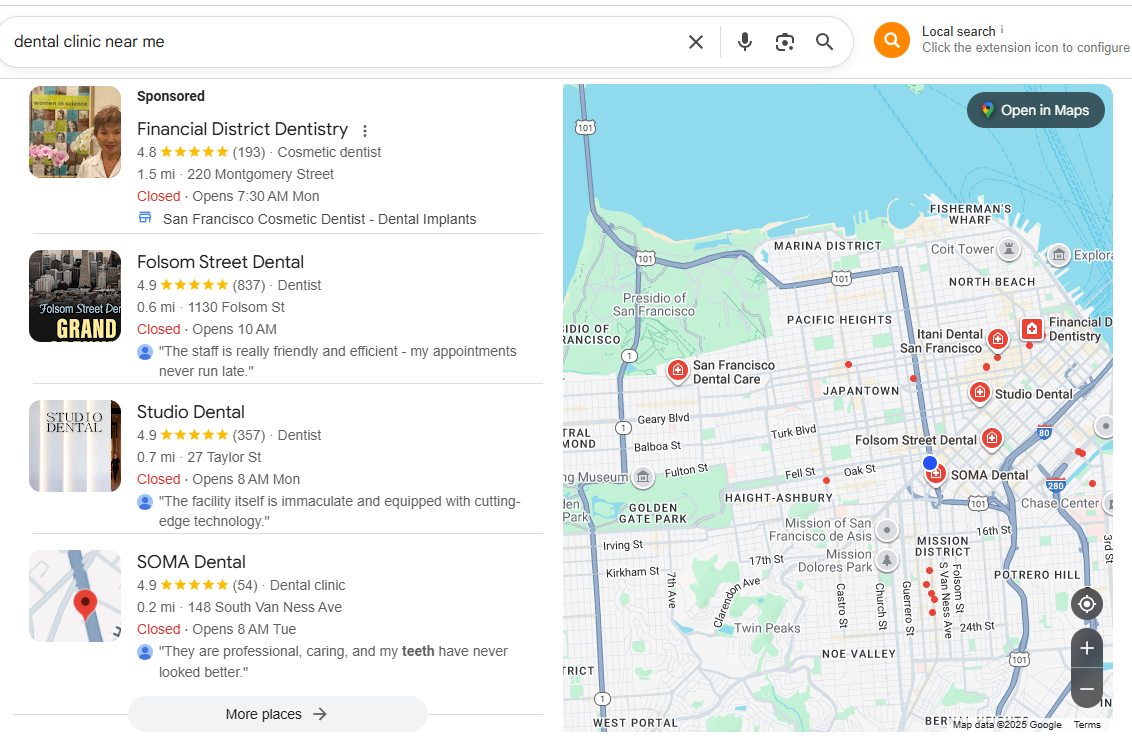The width and height of the screenshot is (1132, 750).
Task: Click the magnifying glass search icon
Action: tap(824, 42)
